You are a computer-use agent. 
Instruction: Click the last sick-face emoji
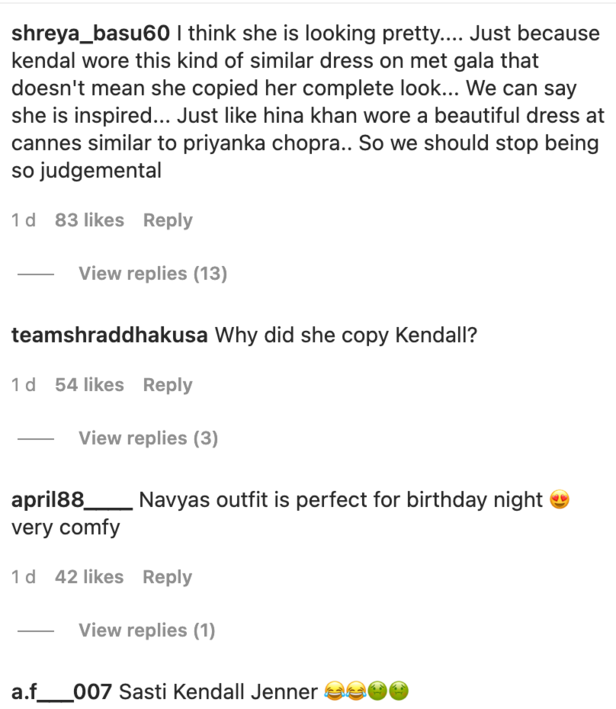[x=398, y=691]
